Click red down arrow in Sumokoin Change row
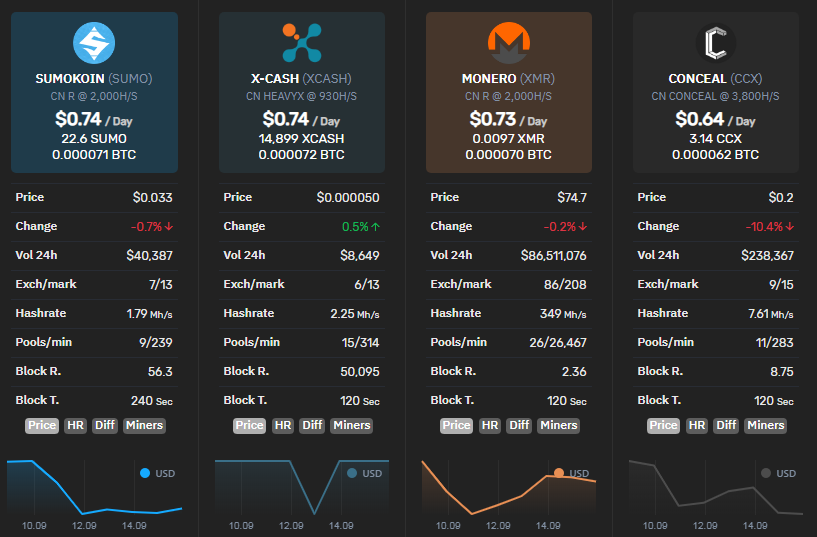817x537 pixels. [169, 227]
